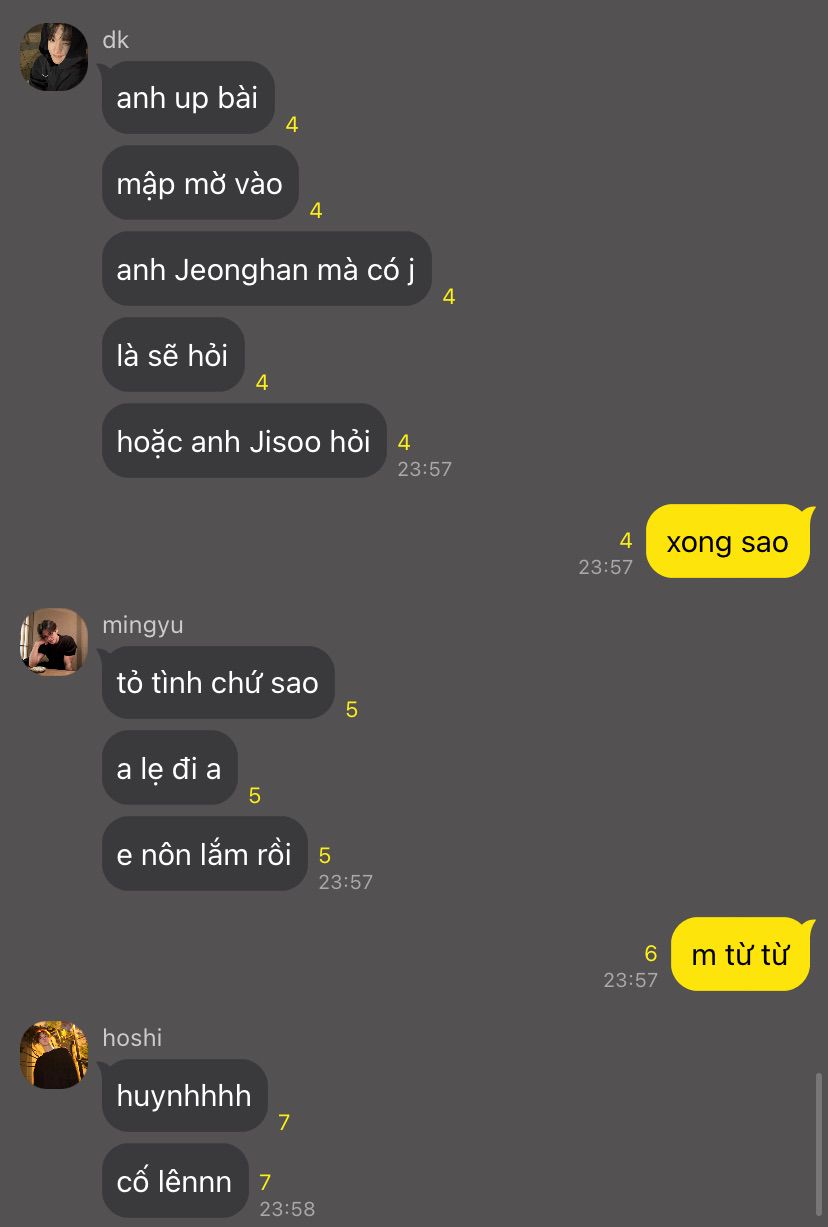Open dk's profile picture
This screenshot has width=828, height=1227.
[x=54, y=57]
